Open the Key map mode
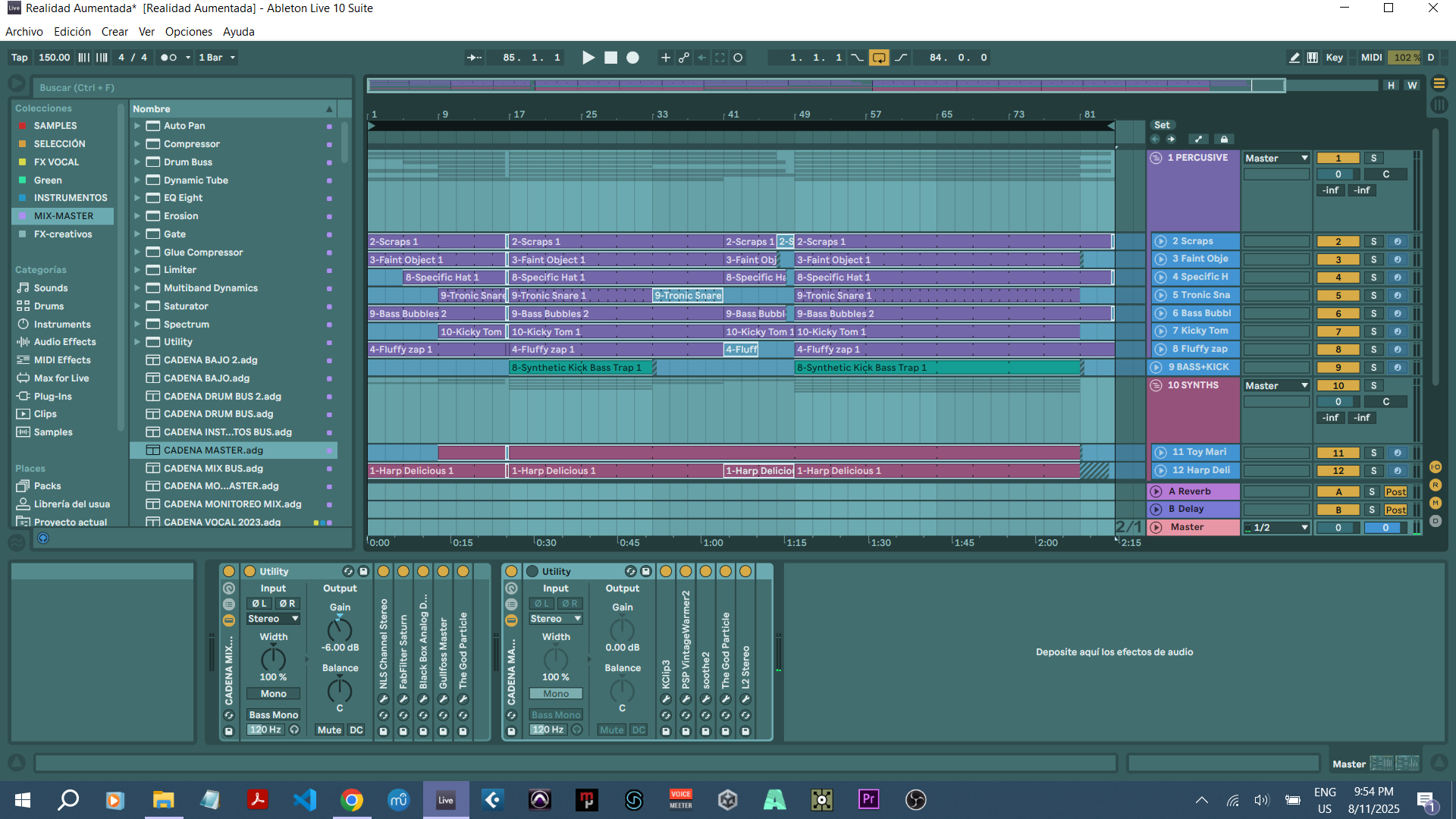 coord(1334,58)
